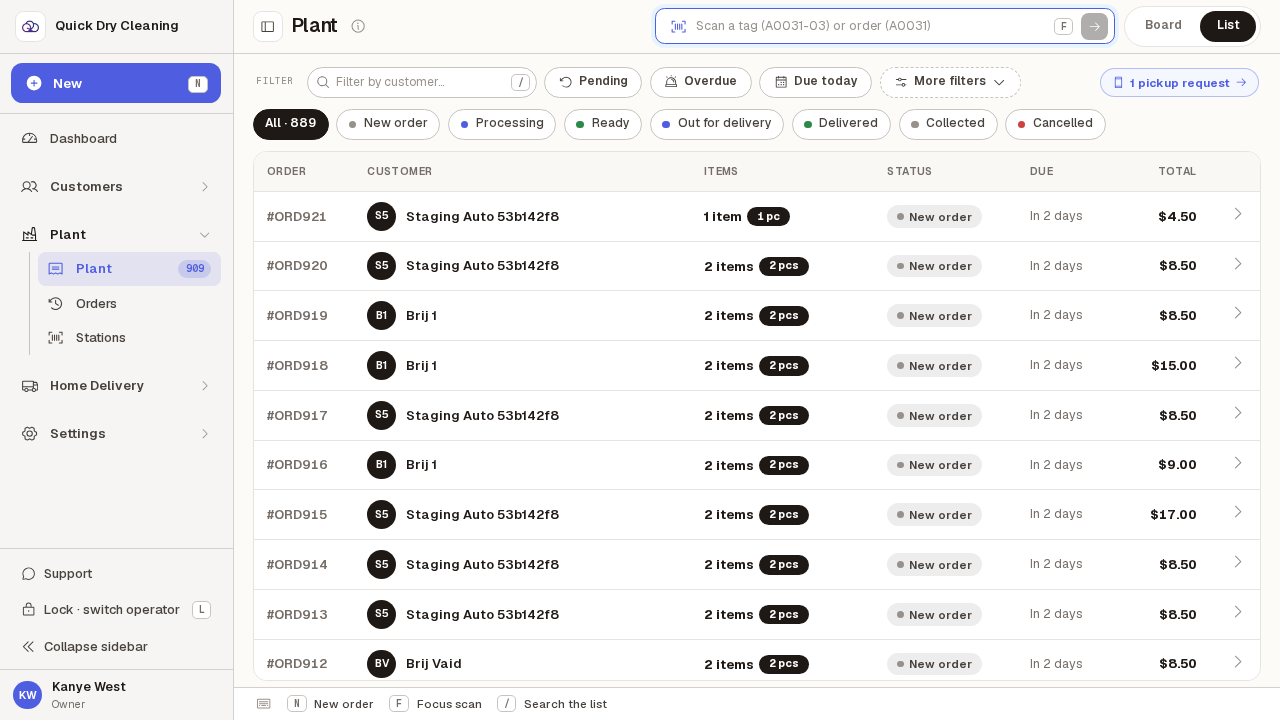
Task: Expand the Customers sidebar section
Action: 116,187
